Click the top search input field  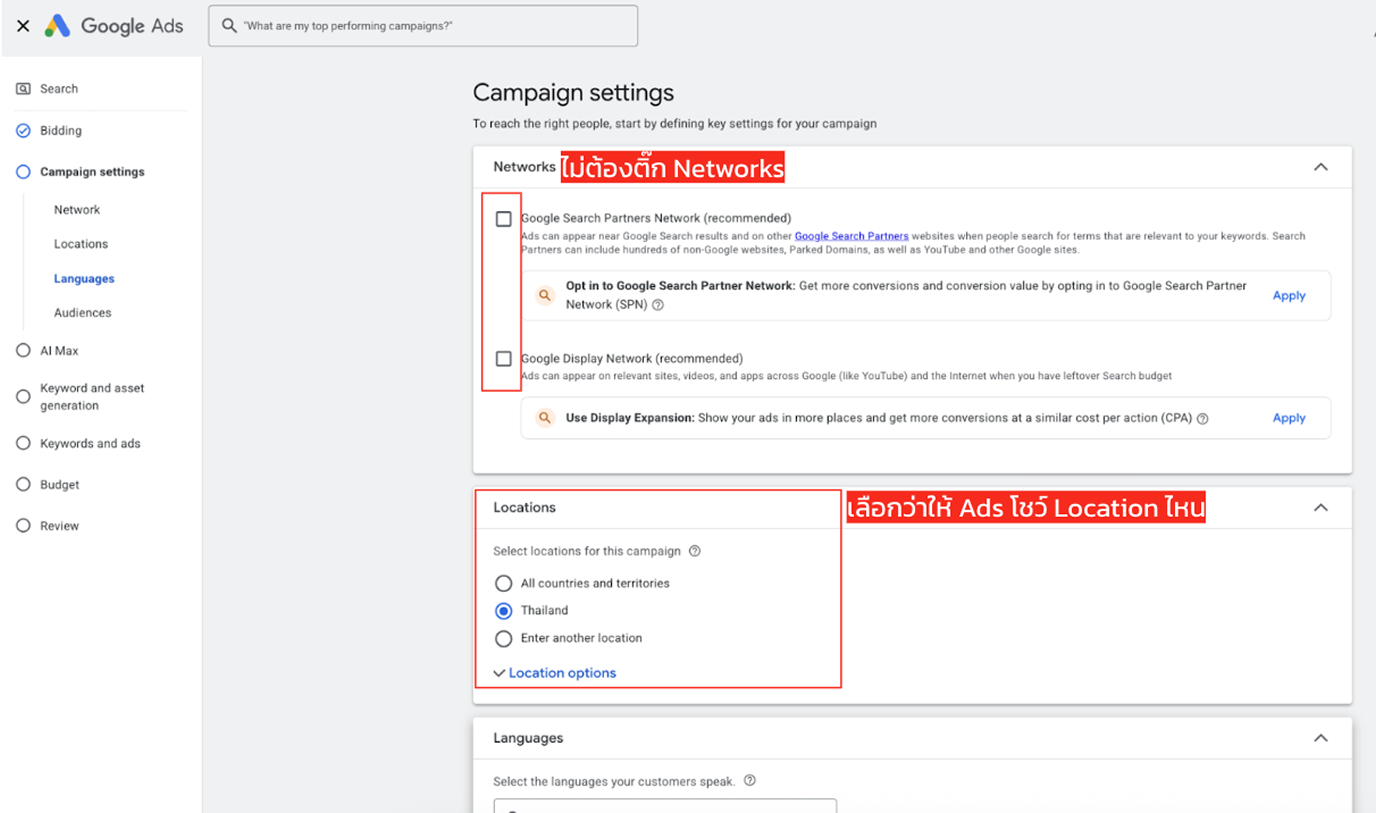coord(423,26)
